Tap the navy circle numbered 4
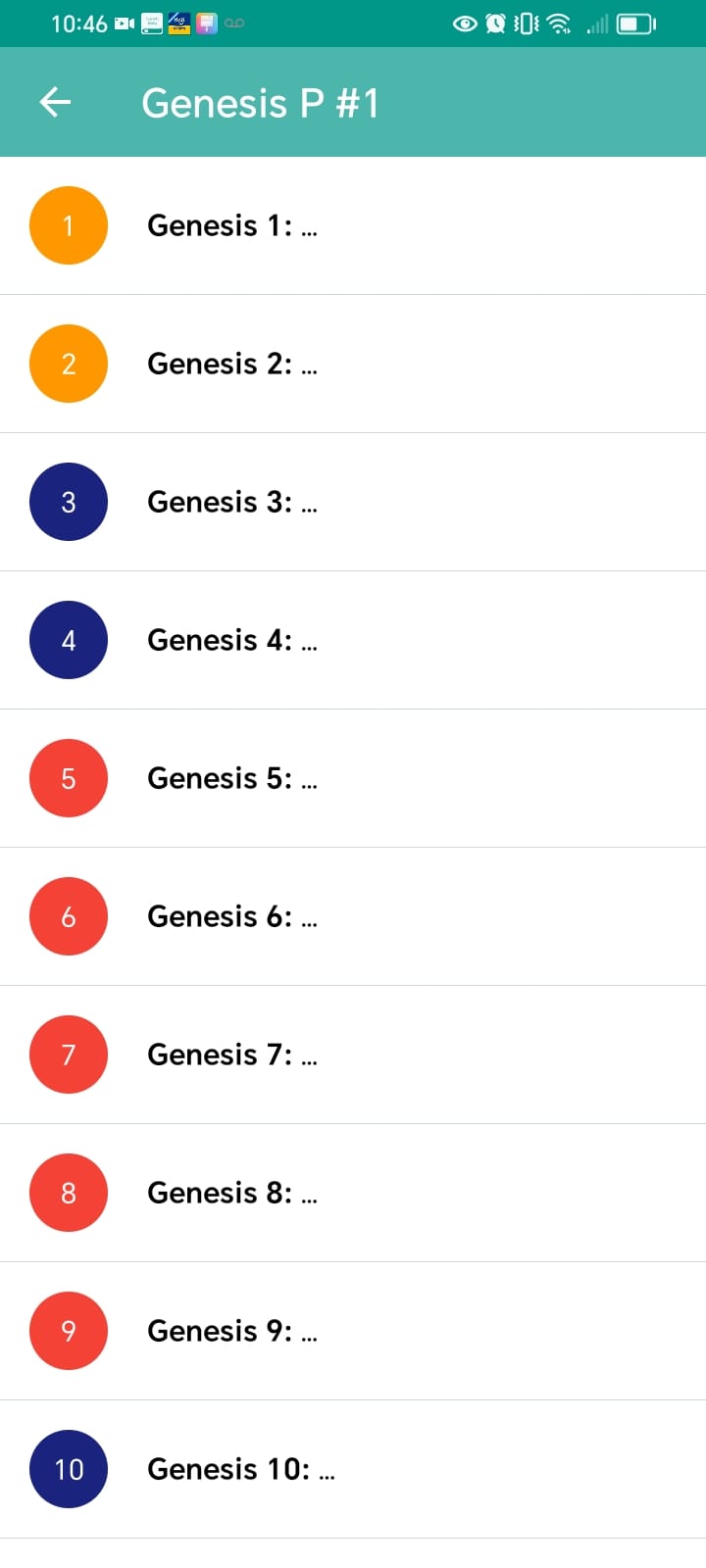Viewport: 706px width, 1568px height. coord(69,640)
